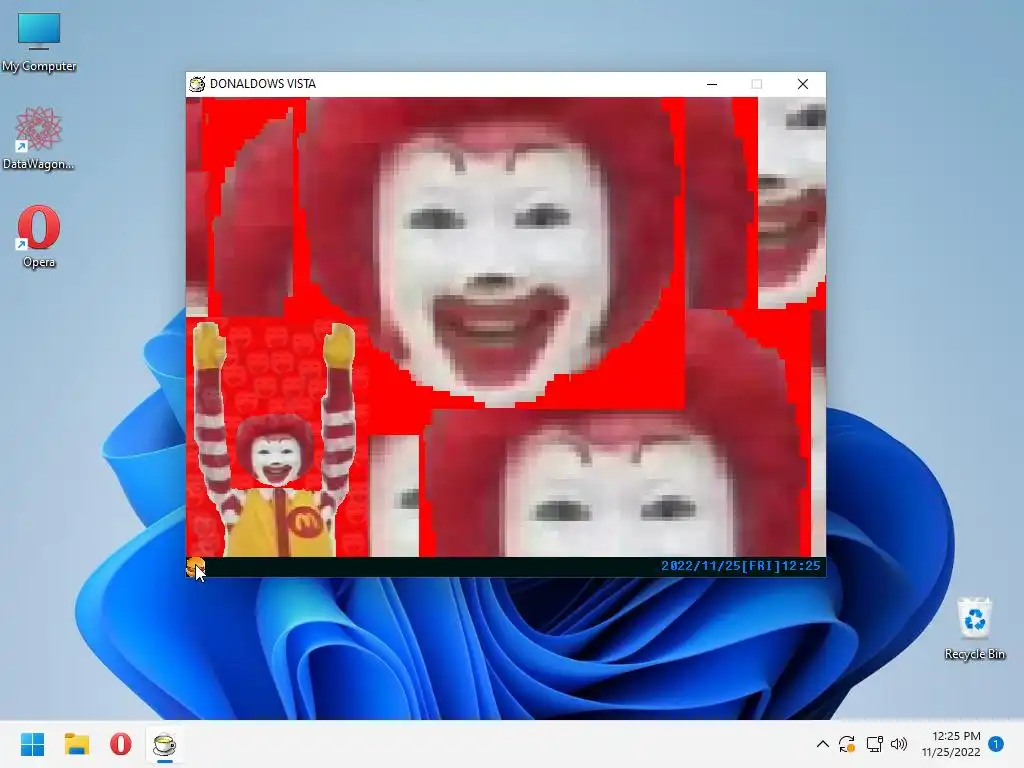Open the update sync tray icon
Viewport: 1024px width, 768px height.
click(x=847, y=744)
